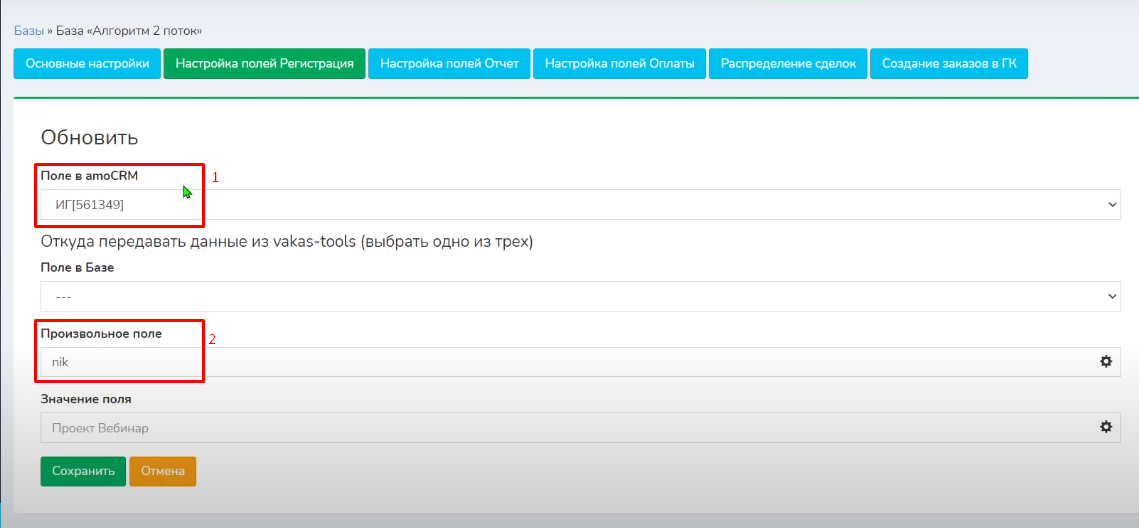Open the Поле в amoCRM dropdown
This screenshot has width=1139, height=528.
click(580, 204)
